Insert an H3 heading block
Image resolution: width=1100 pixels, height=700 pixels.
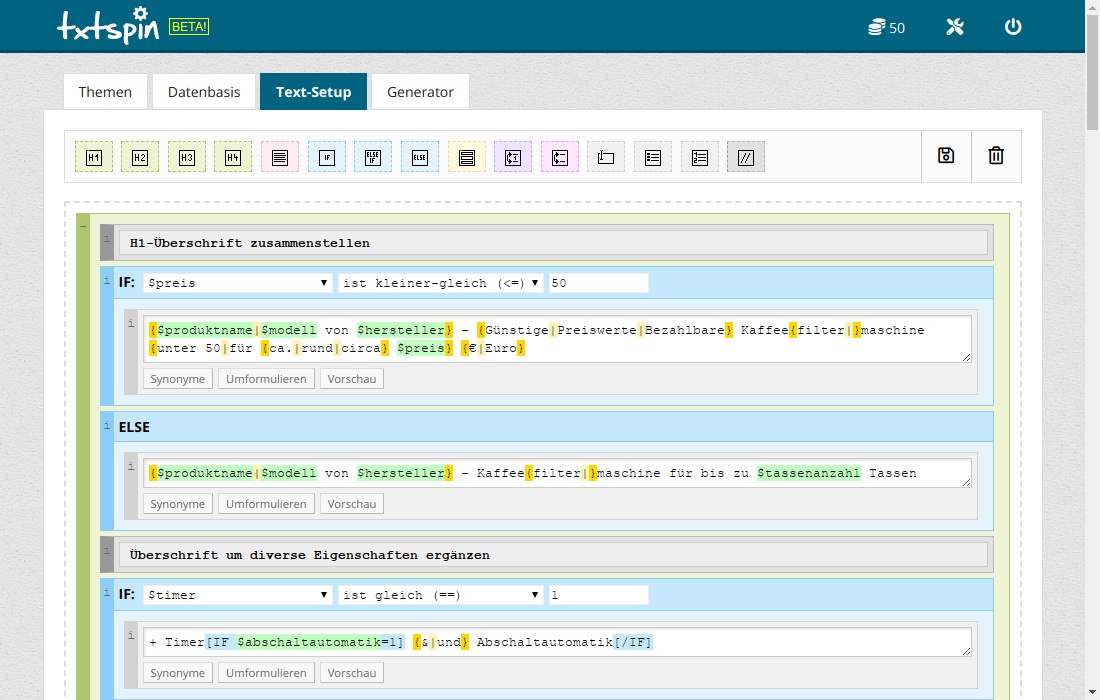tap(187, 157)
